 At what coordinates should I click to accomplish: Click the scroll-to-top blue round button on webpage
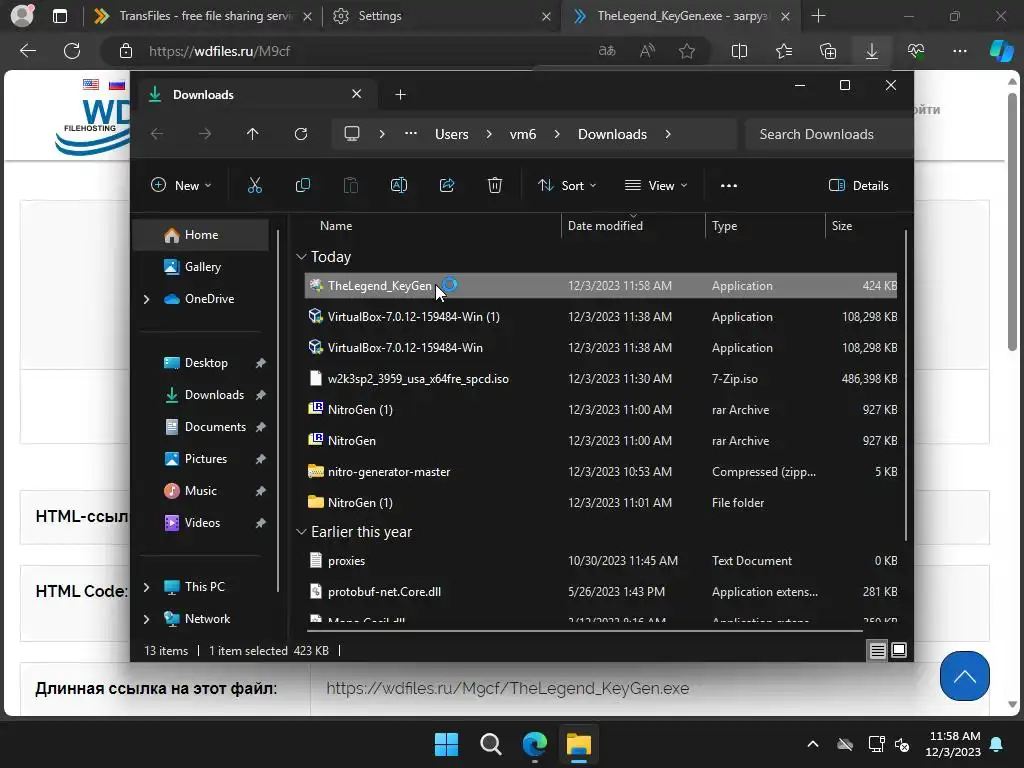(x=965, y=676)
